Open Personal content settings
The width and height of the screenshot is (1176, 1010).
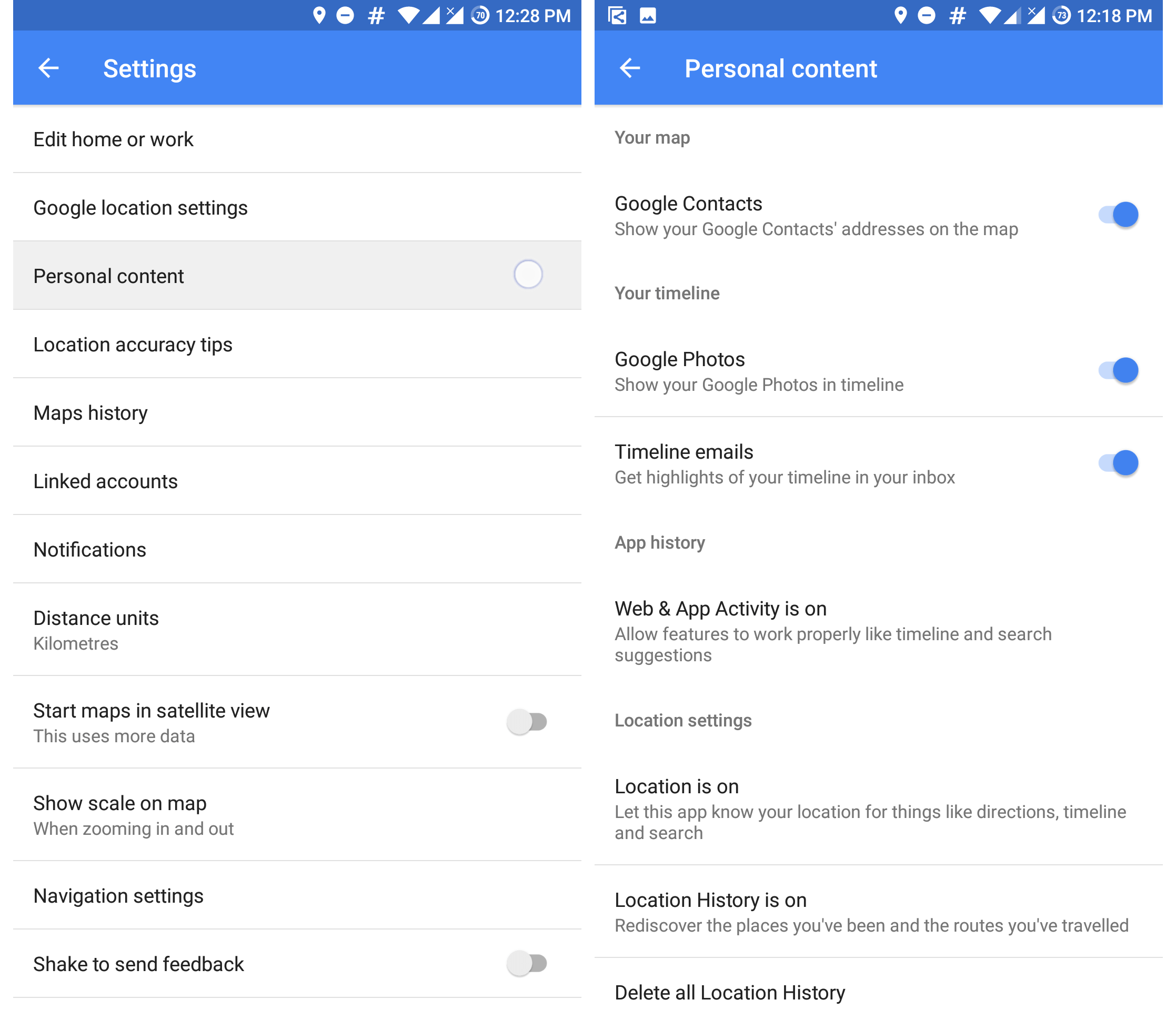(x=297, y=276)
